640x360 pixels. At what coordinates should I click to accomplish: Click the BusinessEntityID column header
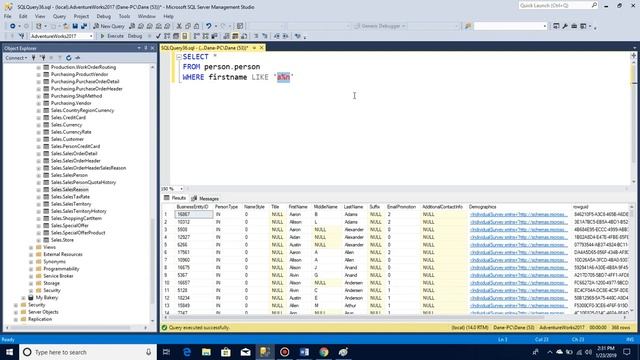click(x=193, y=207)
